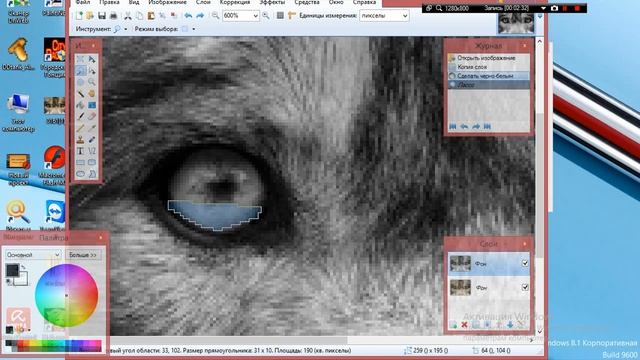The width and height of the screenshot is (640, 360).
Task: Paste from clipboard toolbar icon
Action: click(151, 16)
